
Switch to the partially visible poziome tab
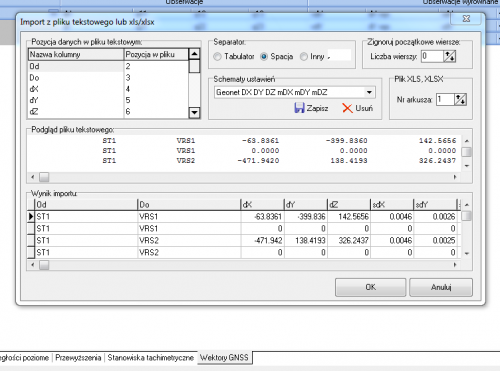click(25, 358)
